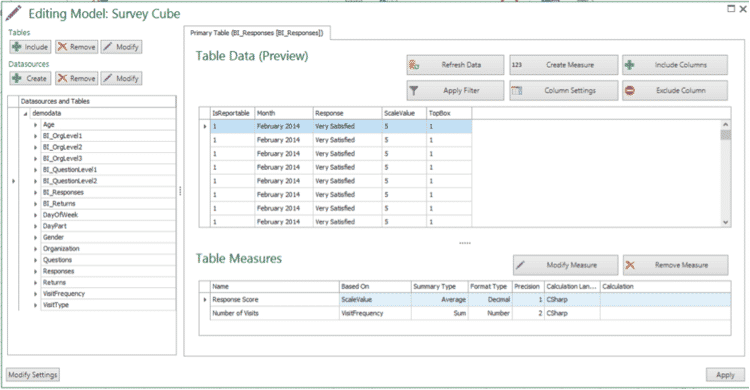The width and height of the screenshot is (750, 390).
Task: Select the BI_Returns table in tree
Action: click(x=59, y=204)
